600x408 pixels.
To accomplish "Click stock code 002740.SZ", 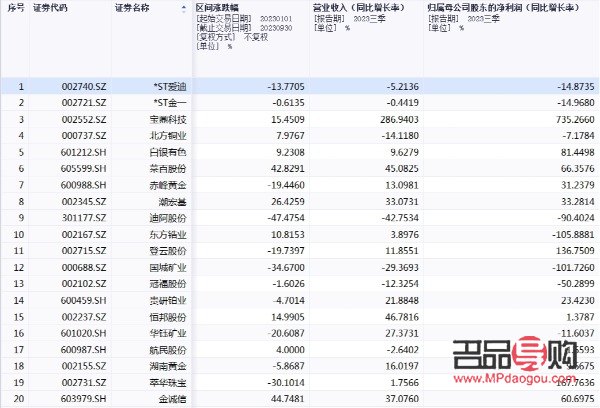I will coord(84,86).
